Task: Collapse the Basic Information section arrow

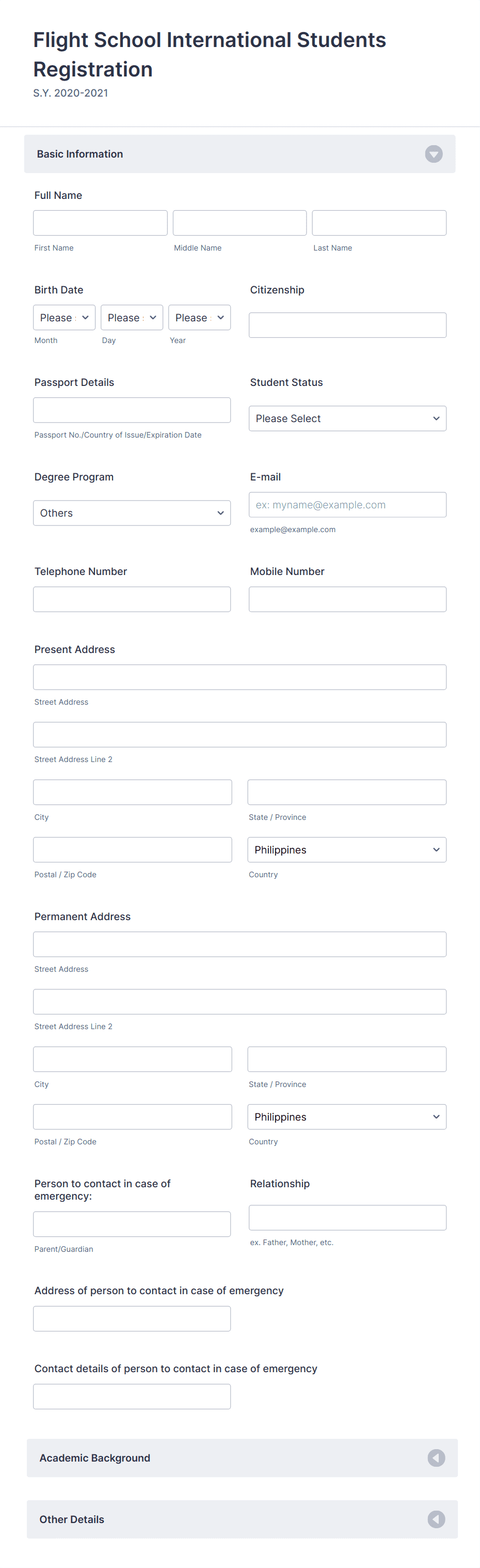Action: click(x=433, y=154)
